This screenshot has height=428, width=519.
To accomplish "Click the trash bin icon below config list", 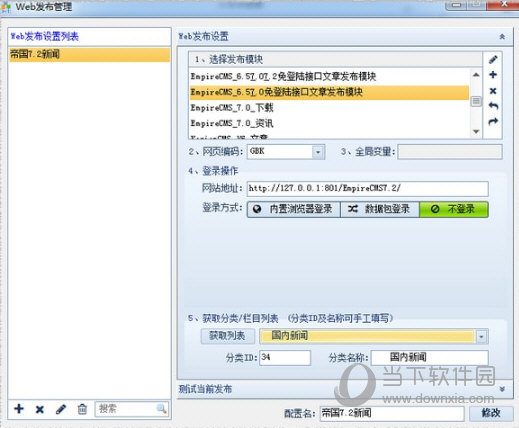I will pos(82,409).
